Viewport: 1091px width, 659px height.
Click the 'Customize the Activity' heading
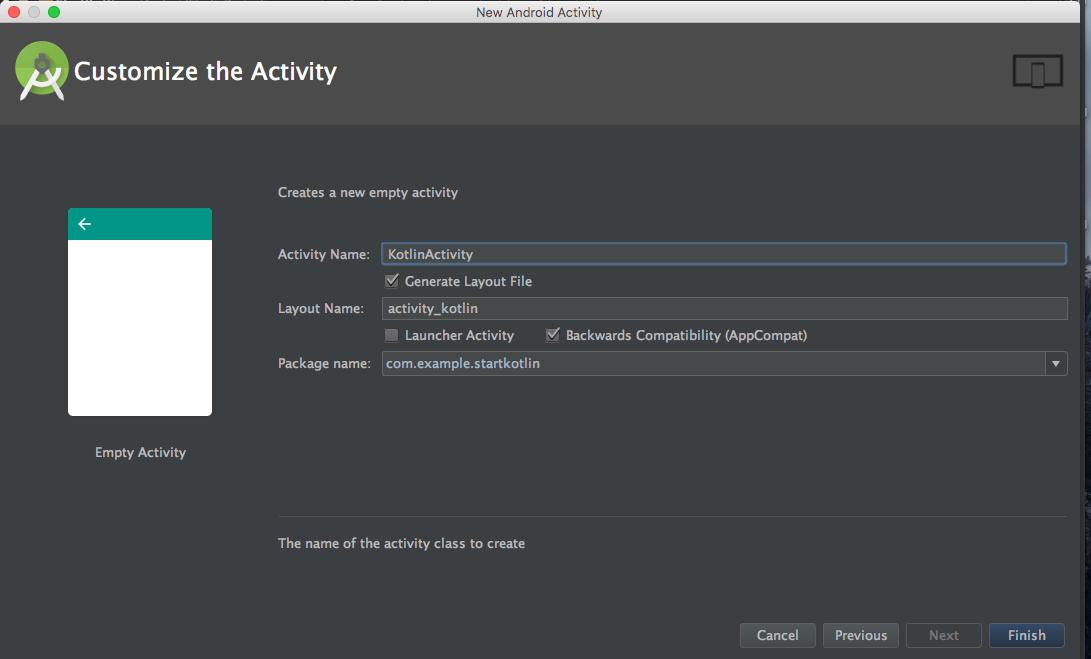(x=205, y=71)
